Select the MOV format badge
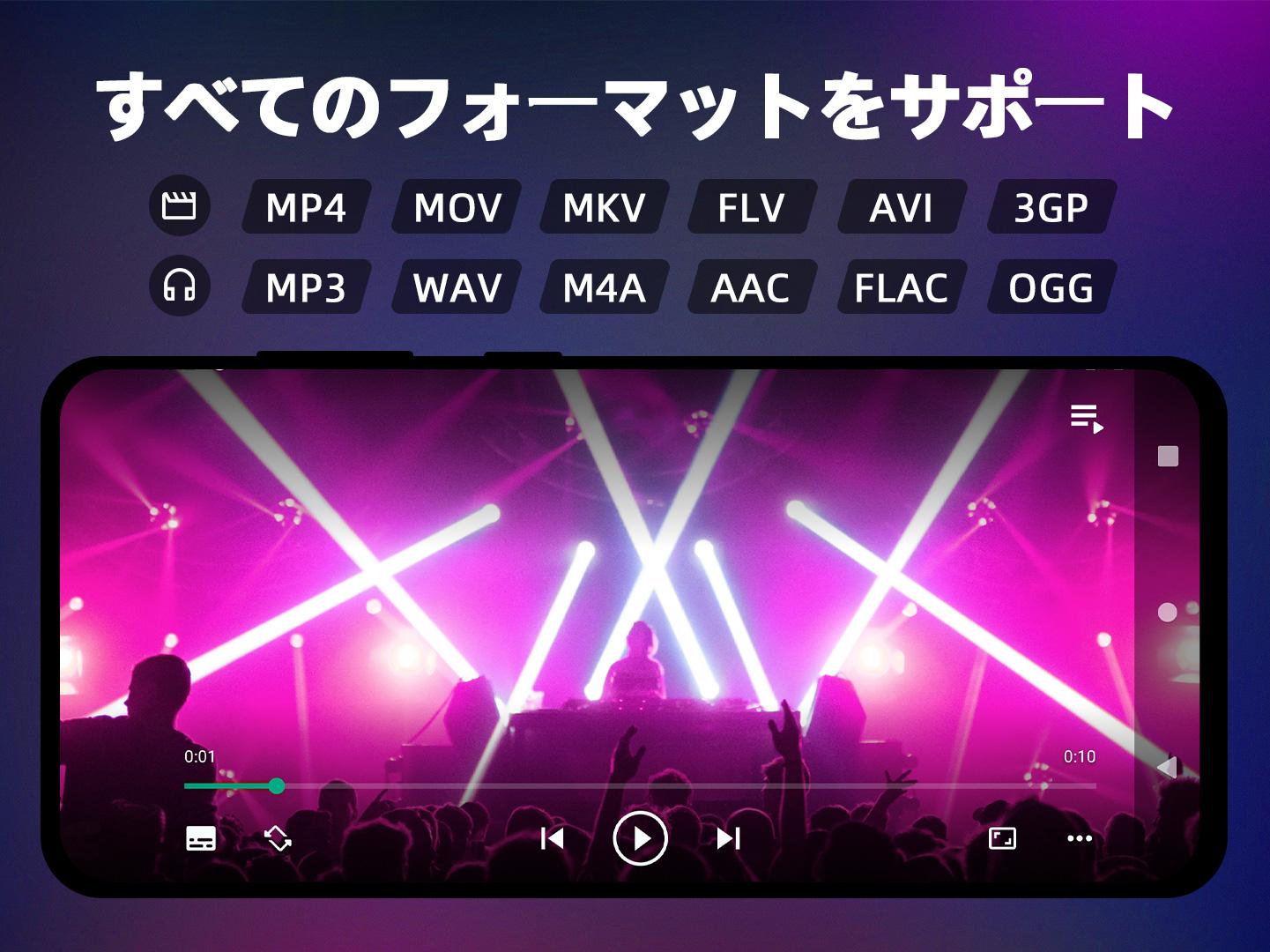This screenshot has height=952, width=1270. pyautogui.click(x=457, y=207)
